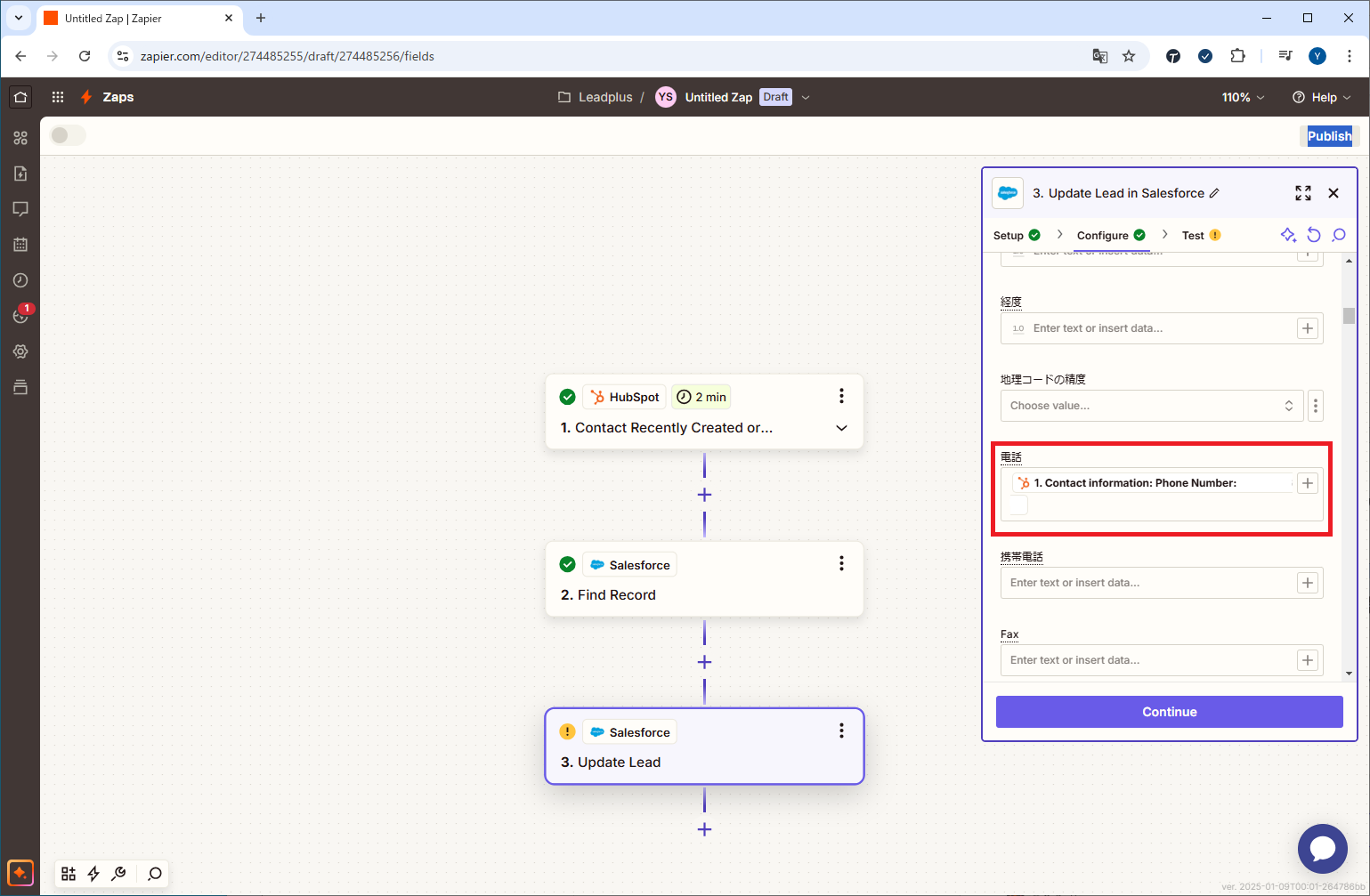Viewport: 1370px width, 896px height.
Task: Click the lightning bolt icon in the bottom toolbar
Action: pos(93,874)
